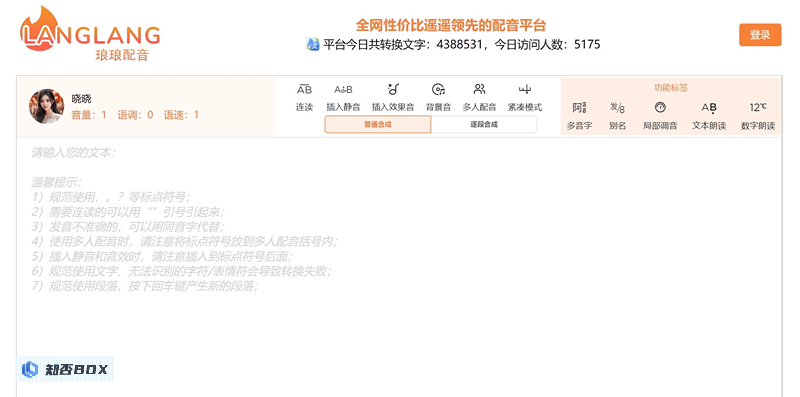The image size is (800, 397).
Task: Click the translate icon beside platform statistics
Action: point(312,44)
